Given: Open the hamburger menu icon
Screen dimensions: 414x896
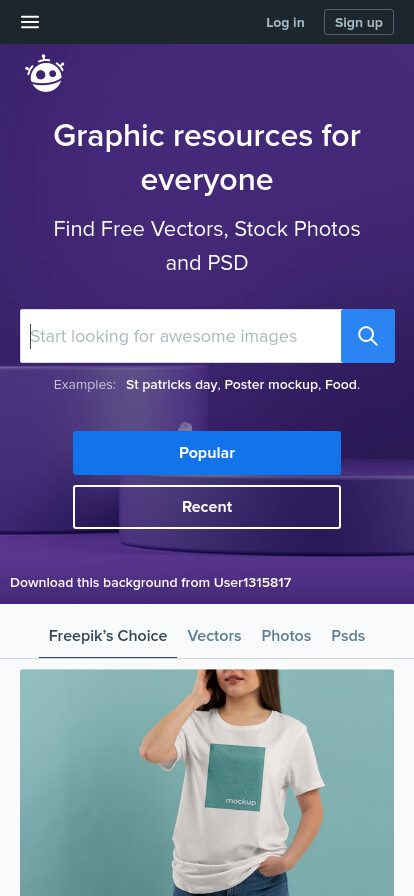Looking at the screenshot, I should (30, 22).
